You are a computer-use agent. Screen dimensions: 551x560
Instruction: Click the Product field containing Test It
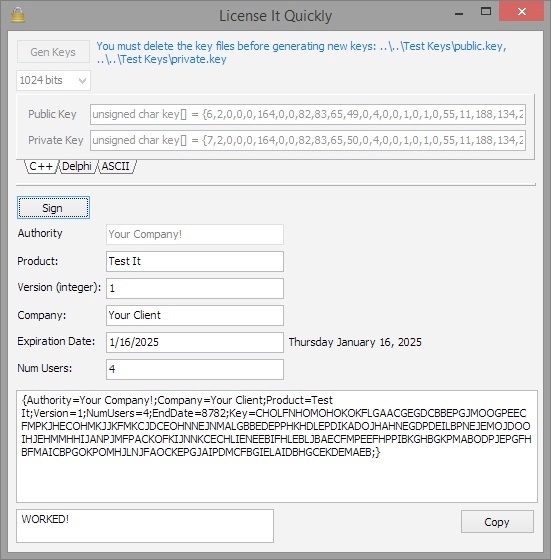(195, 261)
